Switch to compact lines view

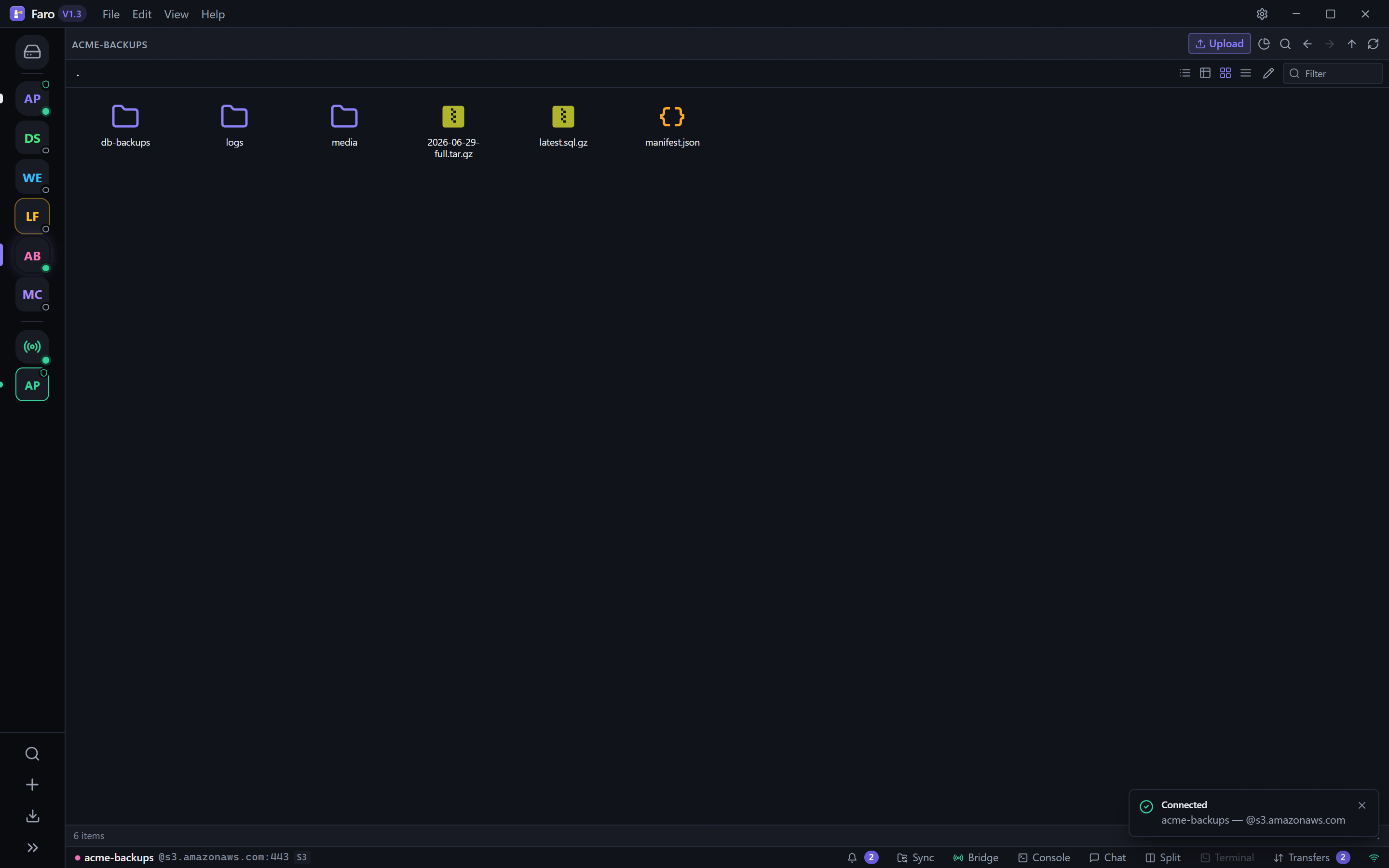coord(1245,73)
